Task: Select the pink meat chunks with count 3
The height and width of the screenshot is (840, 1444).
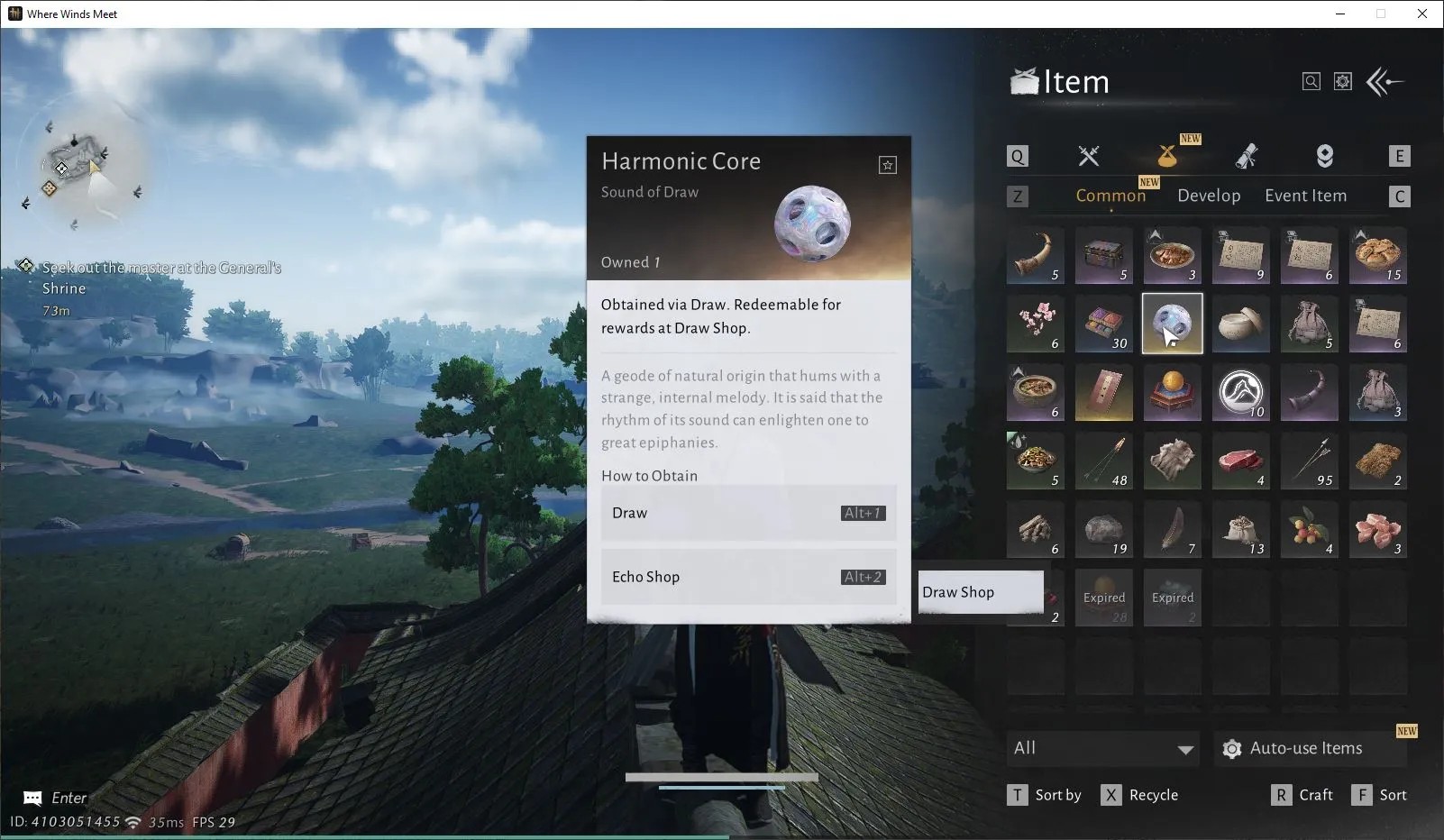Action: [x=1378, y=529]
